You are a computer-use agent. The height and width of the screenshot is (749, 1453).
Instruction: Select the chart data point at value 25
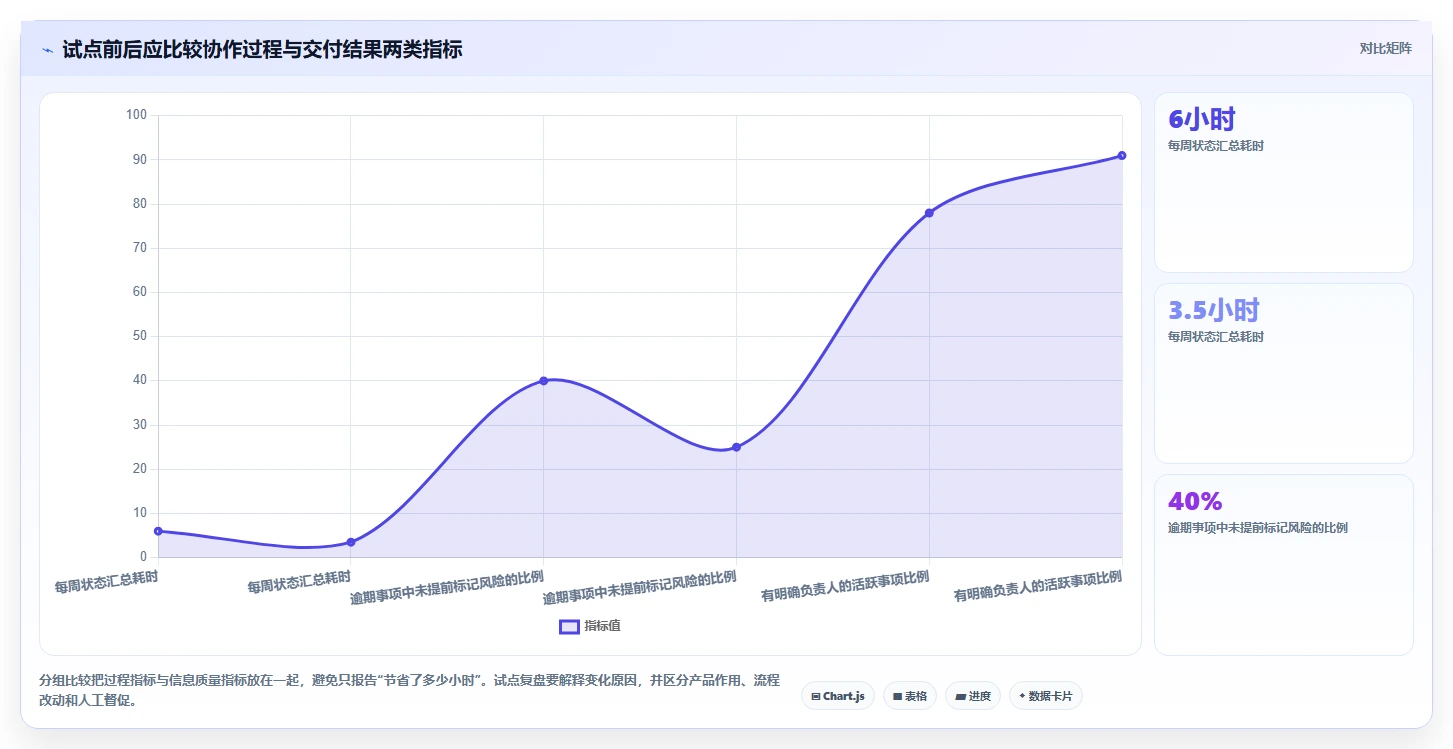point(736,447)
